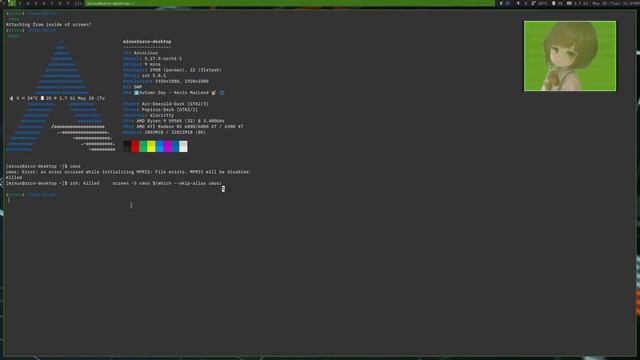Click the Theme Arc-Emerald-Dark line

(165, 104)
